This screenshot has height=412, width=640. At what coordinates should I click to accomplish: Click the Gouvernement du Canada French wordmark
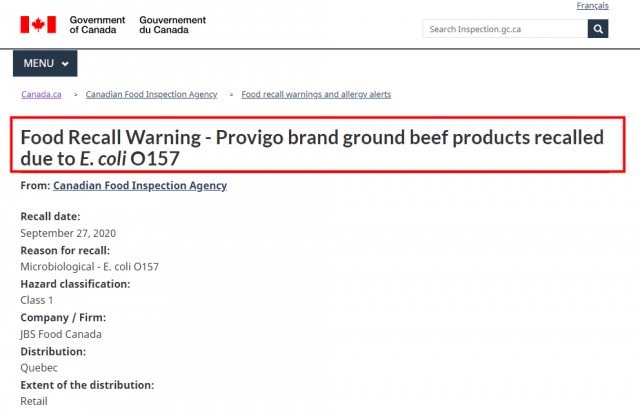(172, 25)
